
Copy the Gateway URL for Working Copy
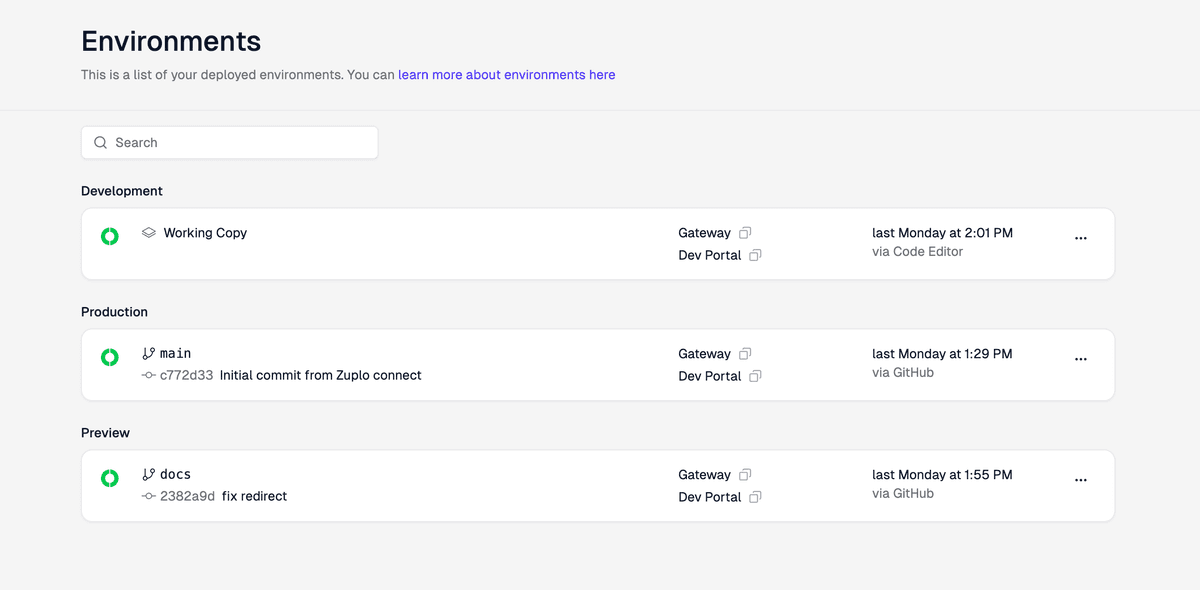744,232
